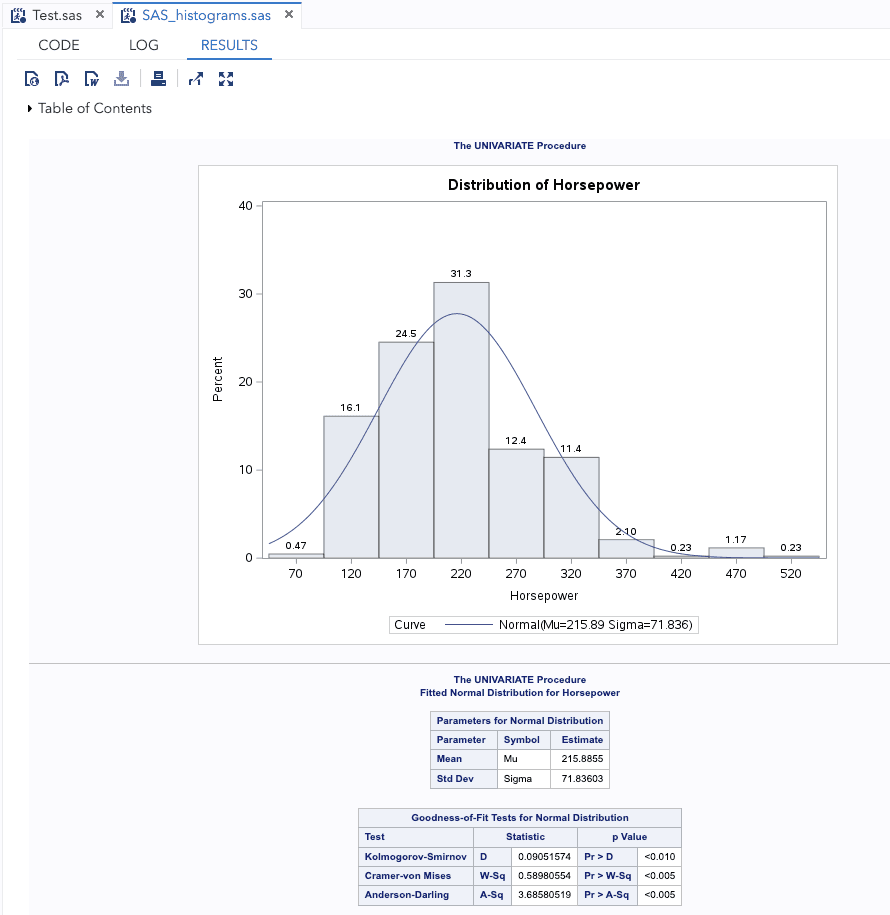This screenshot has width=890, height=915.
Task: Click the grayed download data icon
Action: pyautogui.click(x=121, y=79)
